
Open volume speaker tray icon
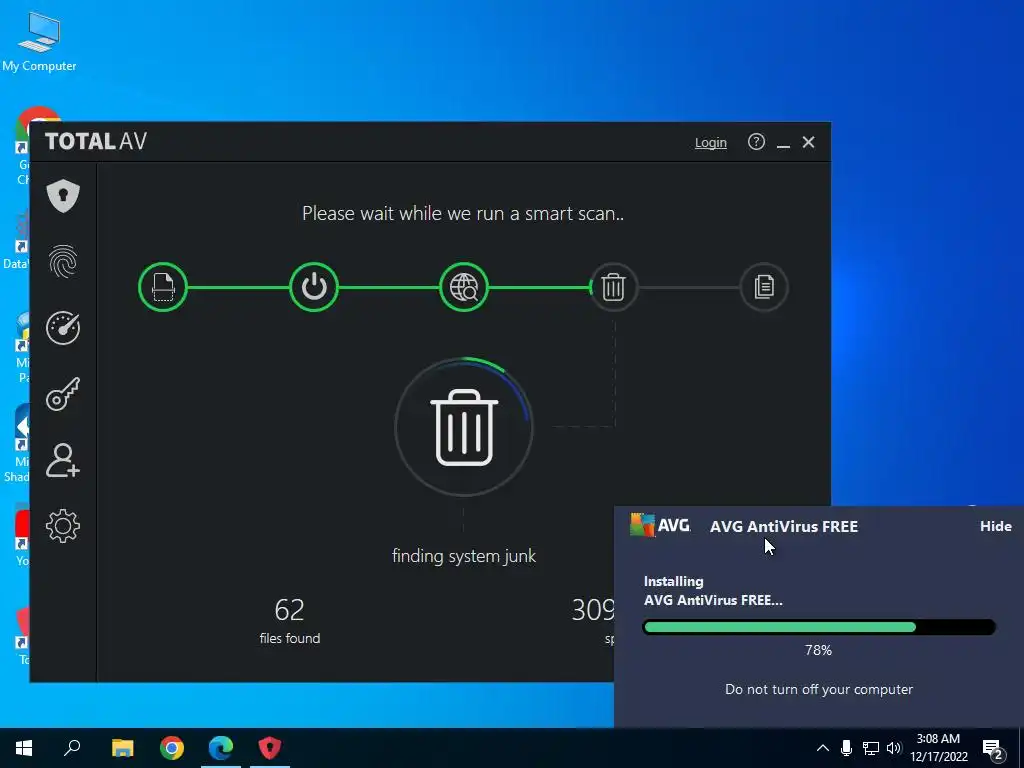click(x=894, y=748)
